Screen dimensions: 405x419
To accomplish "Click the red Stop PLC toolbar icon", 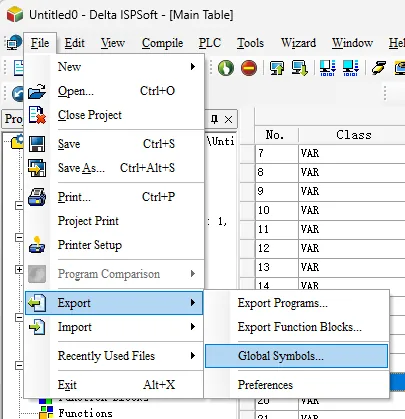I will 249,68.
